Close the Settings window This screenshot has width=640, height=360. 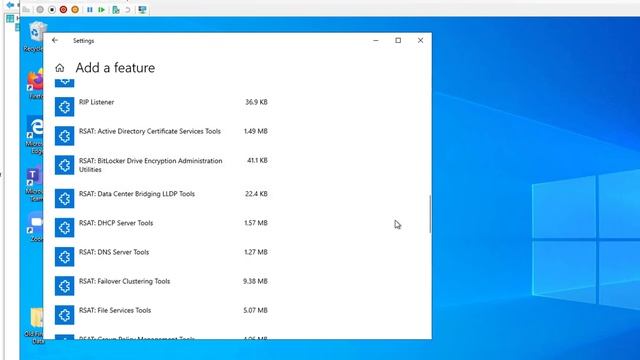tap(420, 40)
